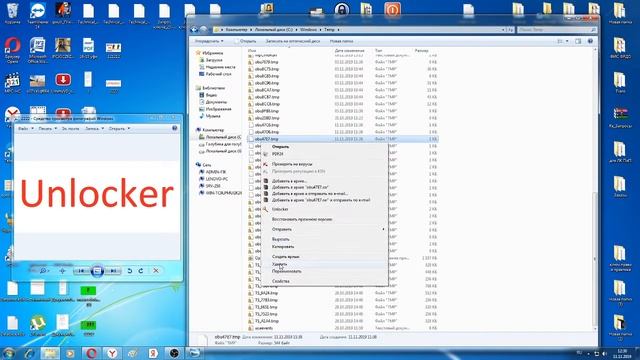This screenshot has width=640, height=360.
Task: Select LENOVO-PC under network
Action: click(216, 179)
